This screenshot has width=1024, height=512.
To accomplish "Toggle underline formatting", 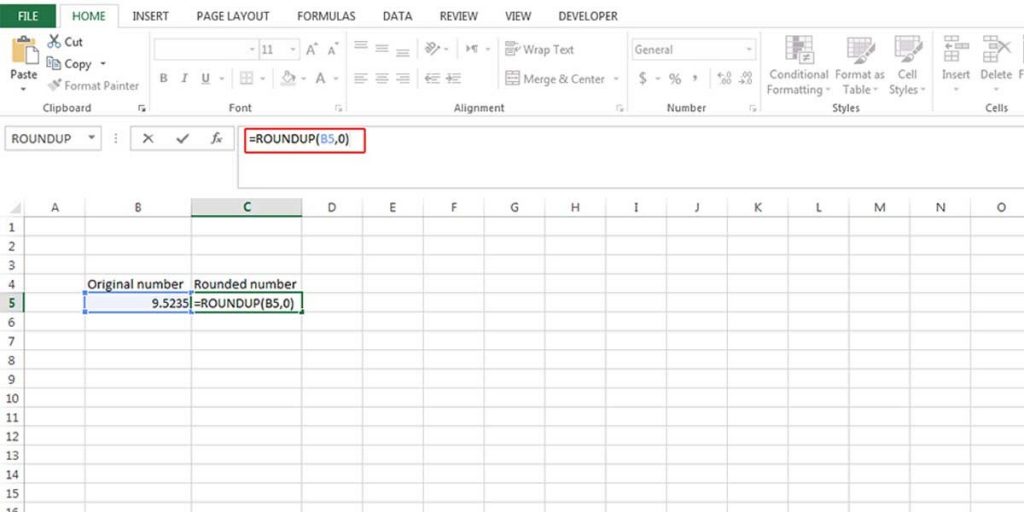I will [205, 78].
